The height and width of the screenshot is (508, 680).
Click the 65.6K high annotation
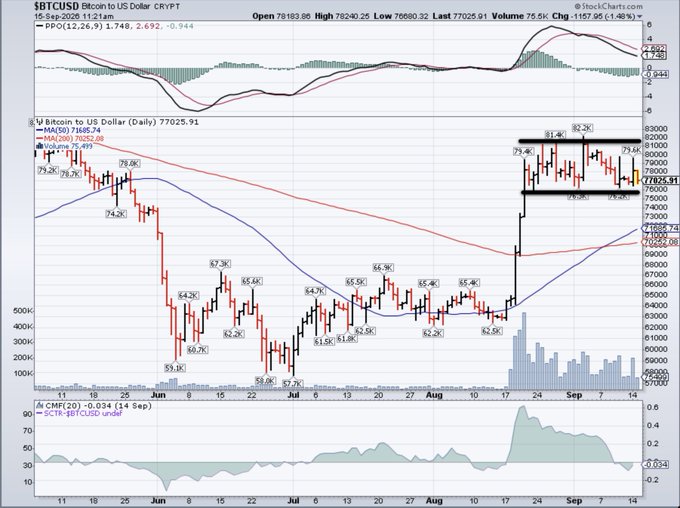point(252,281)
